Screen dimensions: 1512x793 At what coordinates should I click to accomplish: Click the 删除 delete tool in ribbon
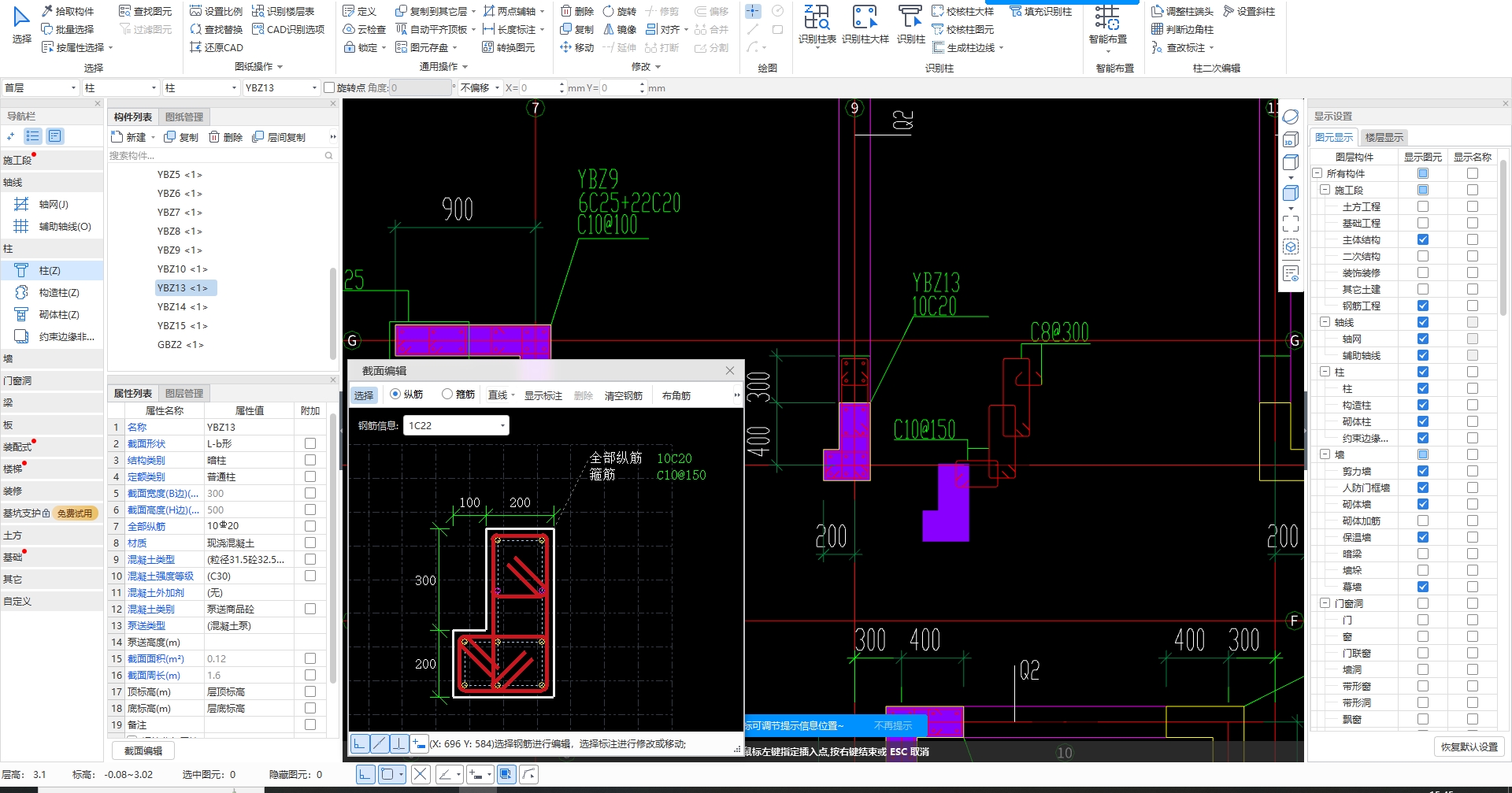[x=577, y=11]
